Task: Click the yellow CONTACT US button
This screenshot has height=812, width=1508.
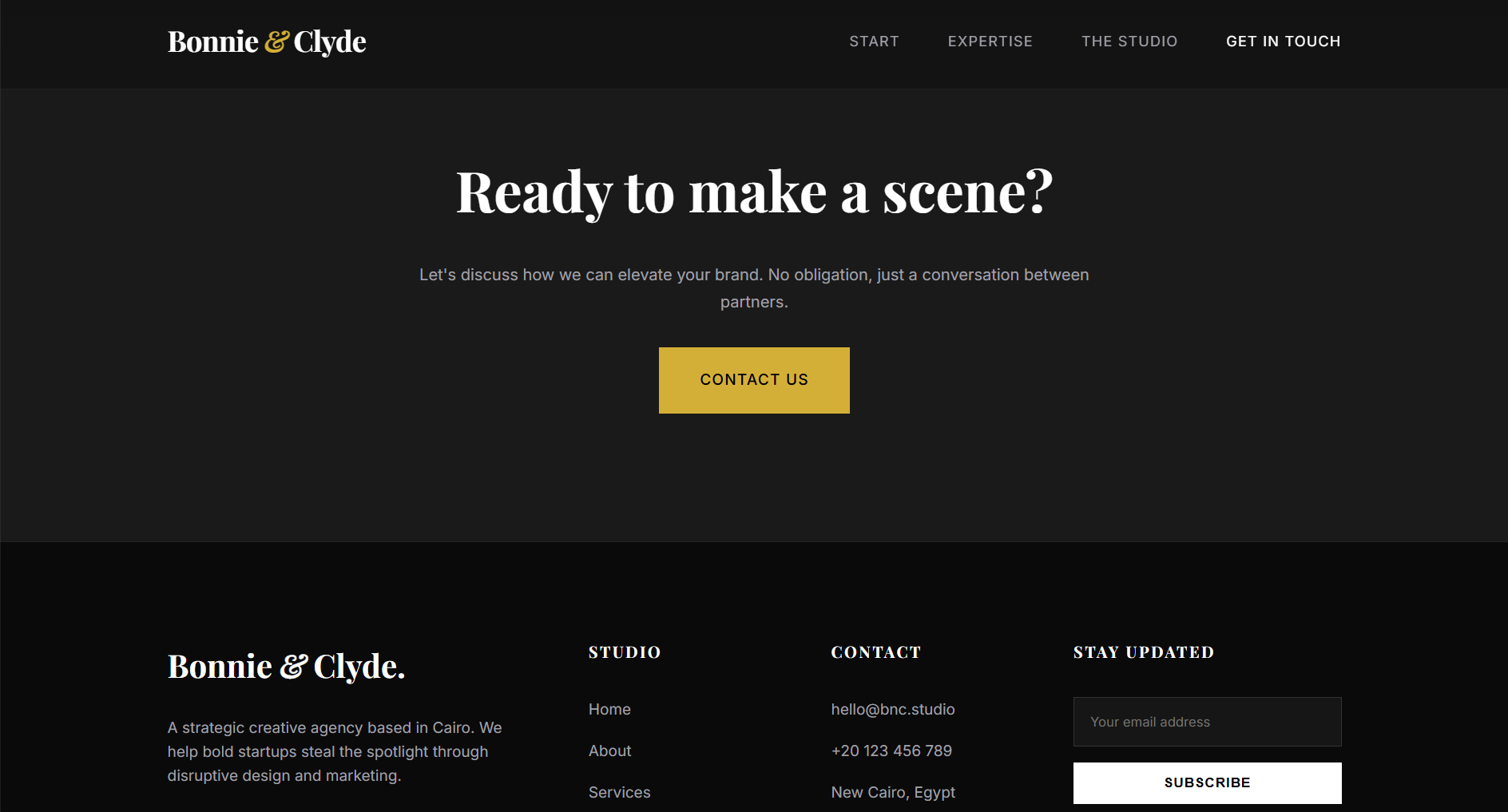Action: [754, 380]
